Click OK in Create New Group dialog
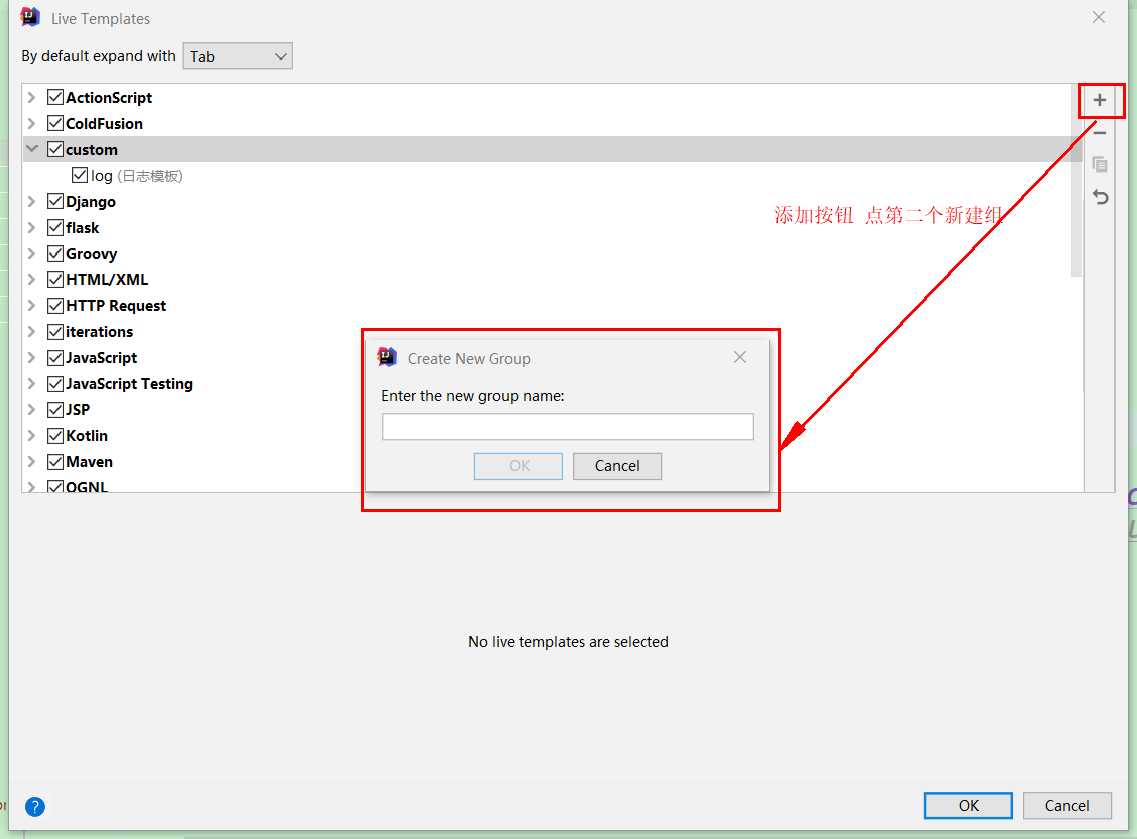The width and height of the screenshot is (1137, 839). 518,466
